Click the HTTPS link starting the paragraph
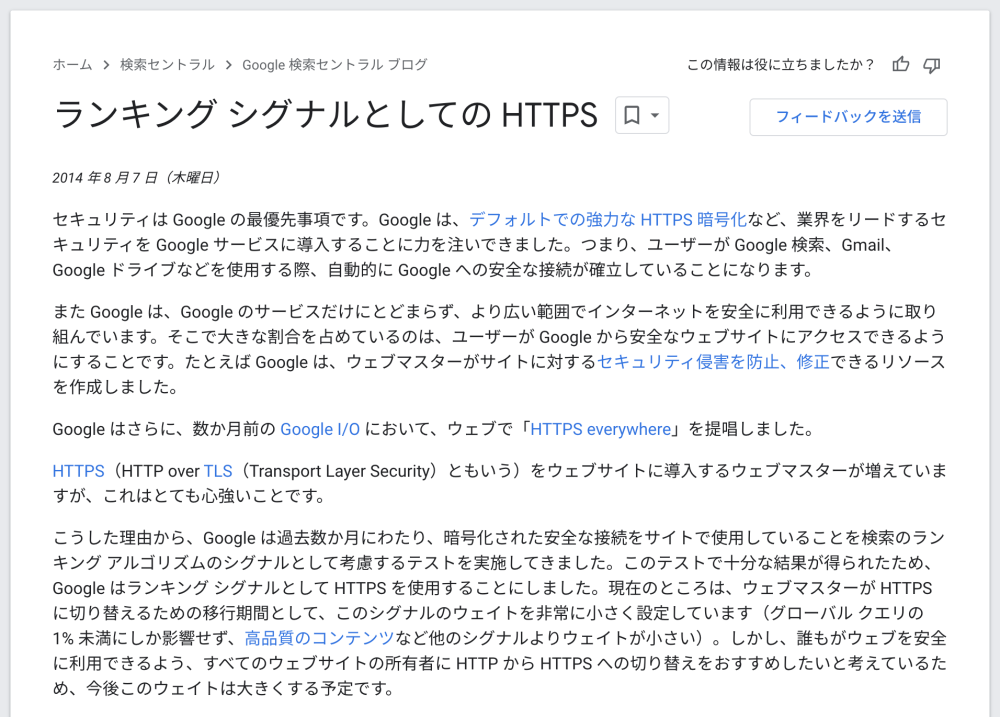Screen dimensions: 1000x717 tap(78, 471)
